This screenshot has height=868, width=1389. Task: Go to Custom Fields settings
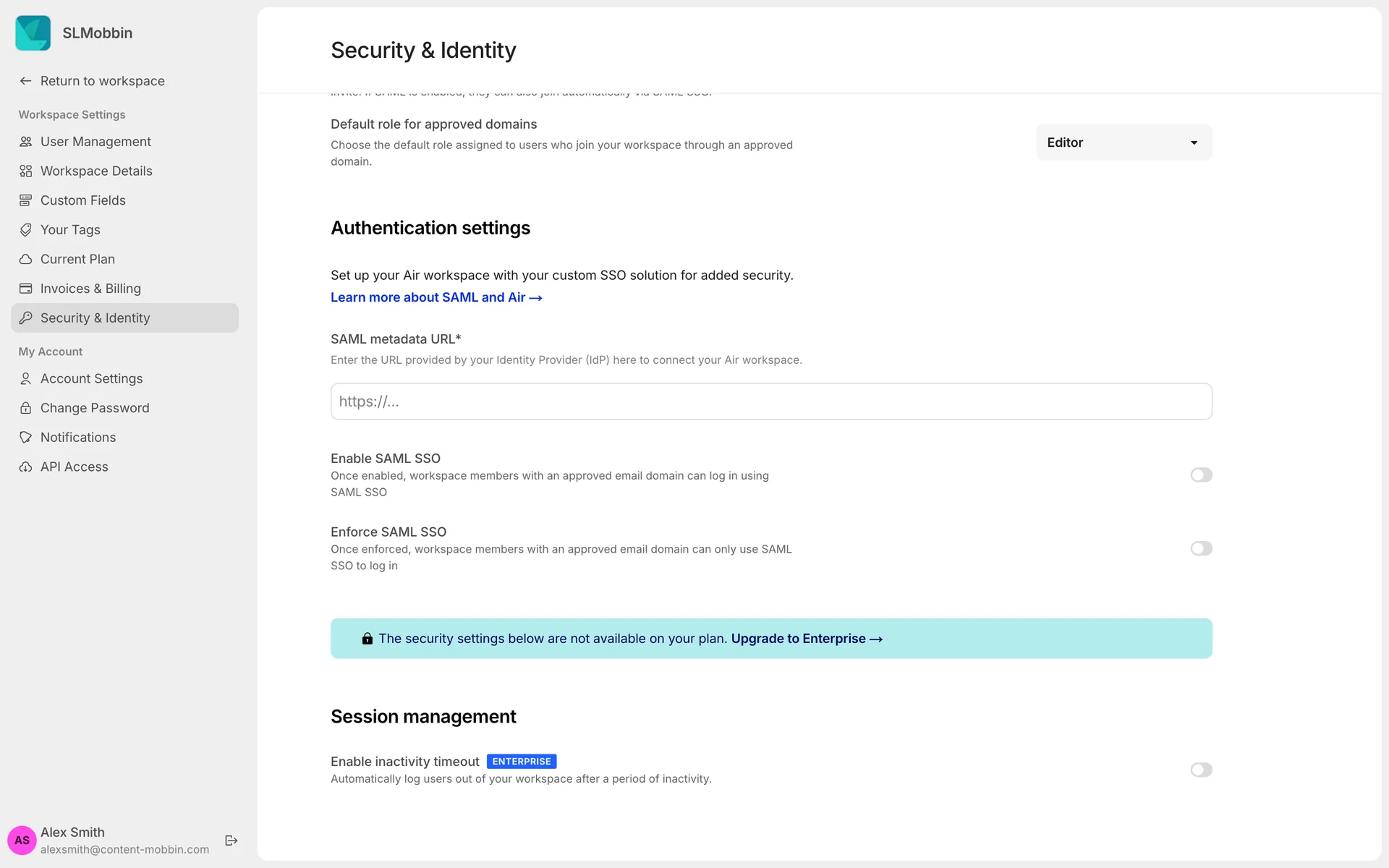pos(83,200)
